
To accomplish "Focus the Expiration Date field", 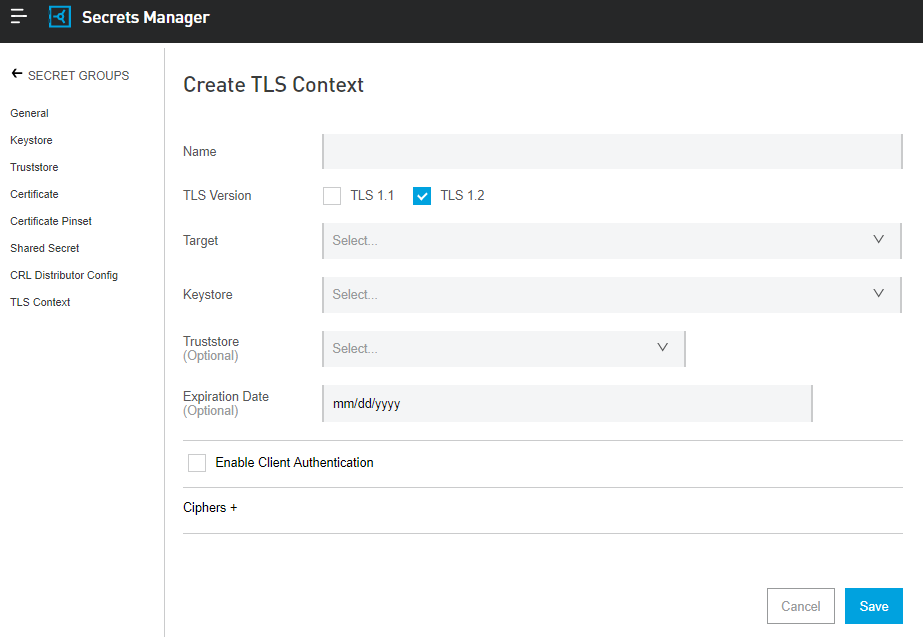I will [566, 404].
